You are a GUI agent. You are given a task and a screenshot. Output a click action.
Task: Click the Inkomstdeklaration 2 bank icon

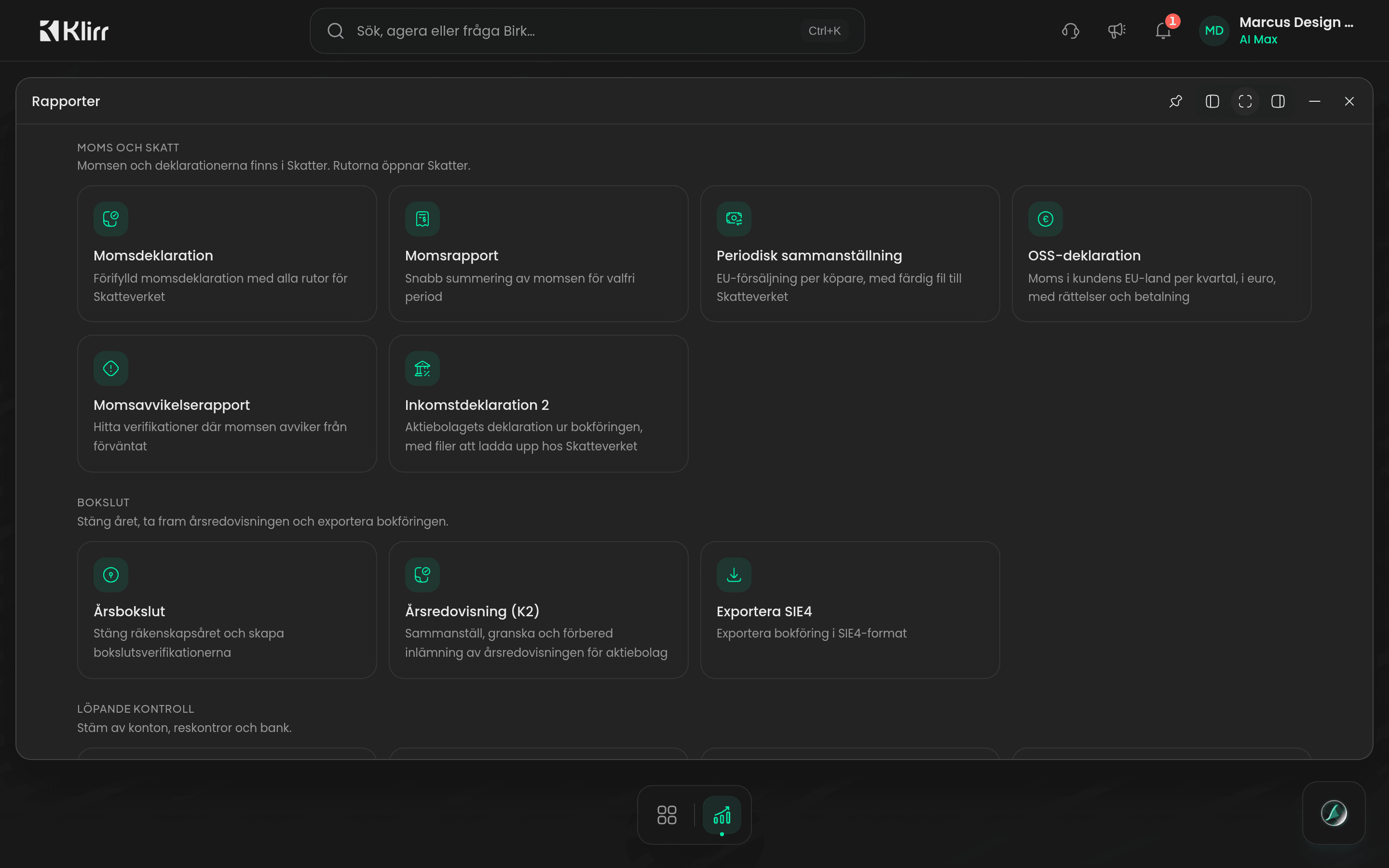[x=422, y=368]
